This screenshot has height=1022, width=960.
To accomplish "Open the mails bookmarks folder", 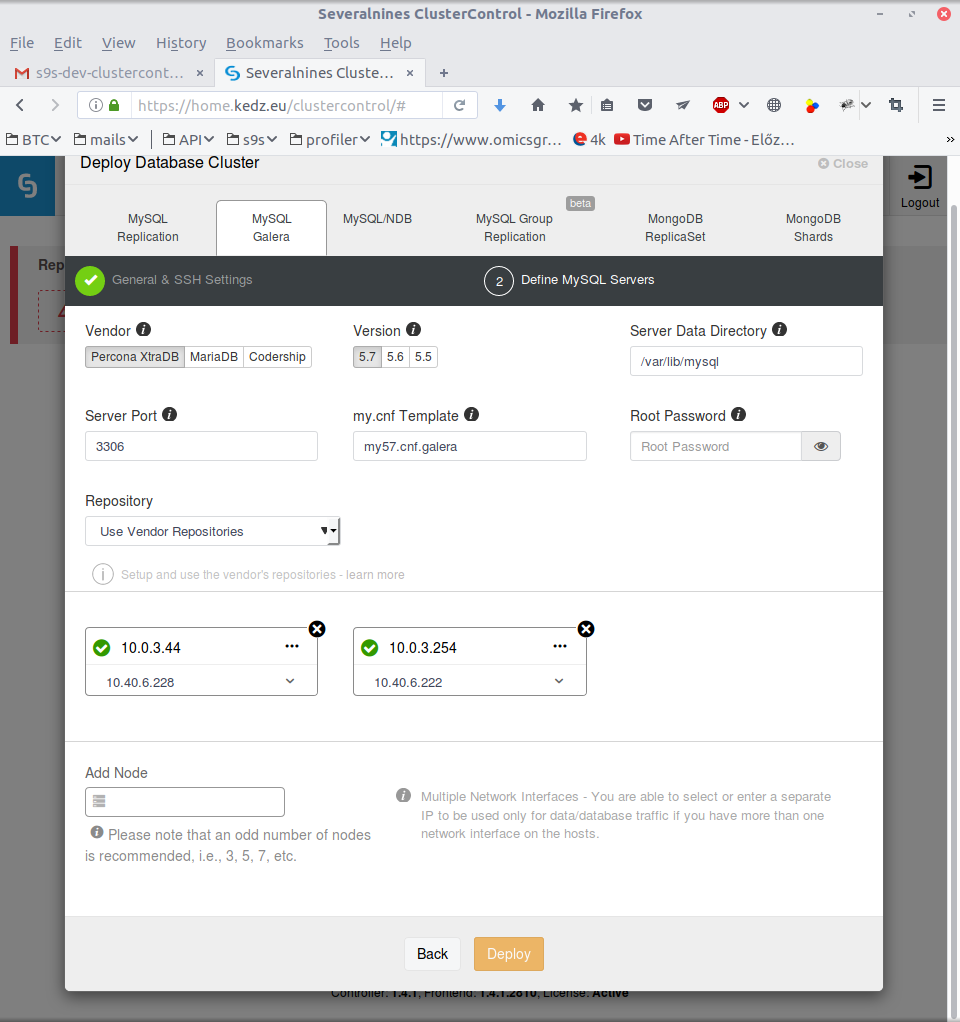I will (x=106, y=139).
